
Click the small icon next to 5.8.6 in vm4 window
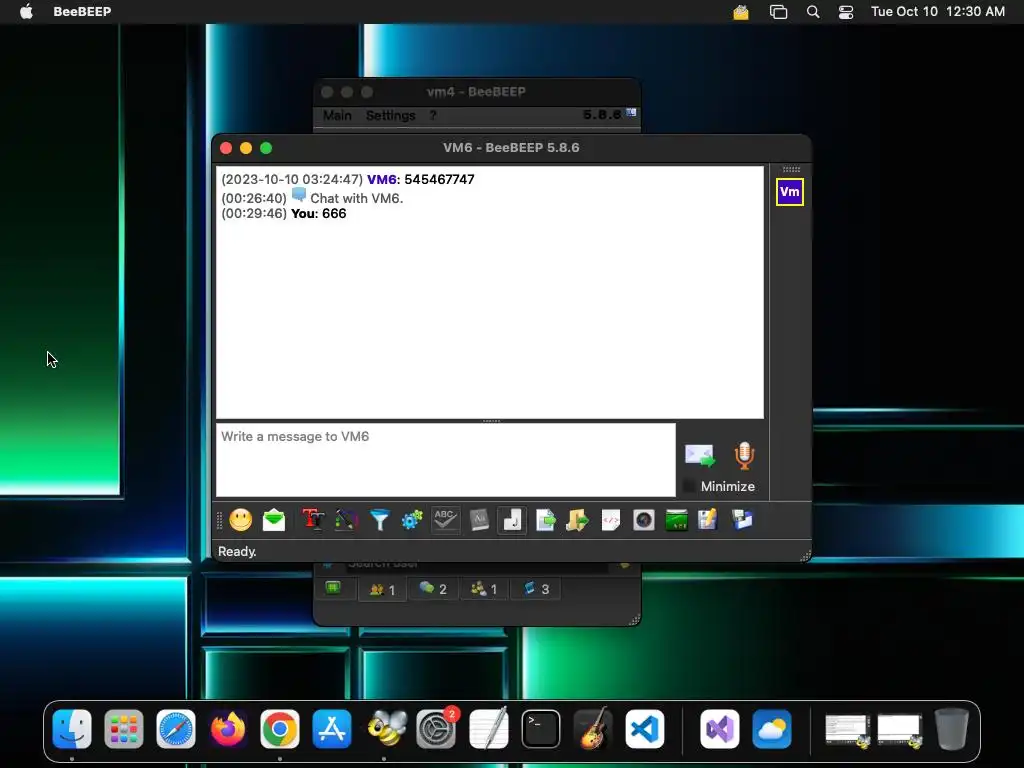pyautogui.click(x=632, y=113)
